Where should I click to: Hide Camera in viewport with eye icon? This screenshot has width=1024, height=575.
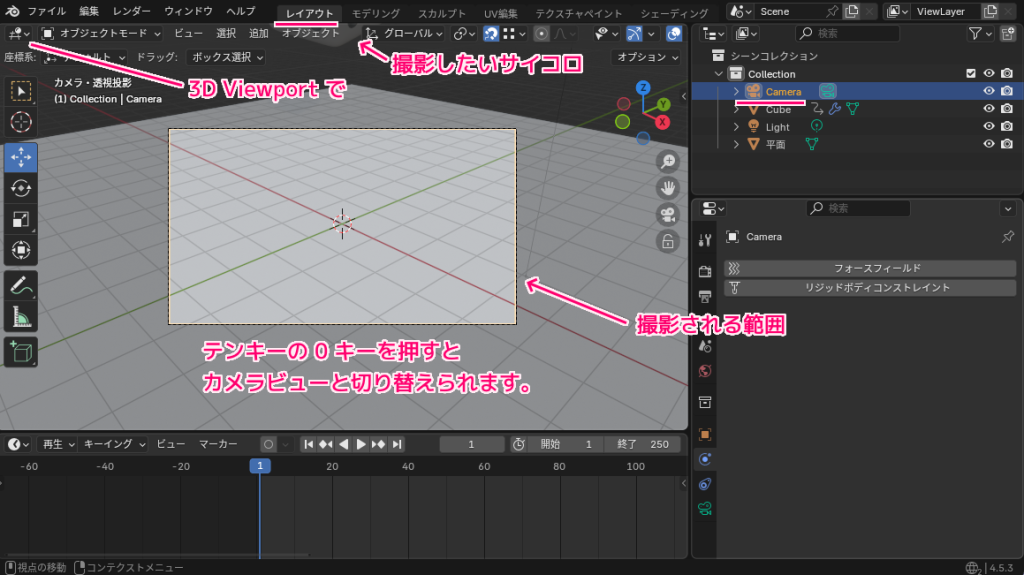point(989,91)
